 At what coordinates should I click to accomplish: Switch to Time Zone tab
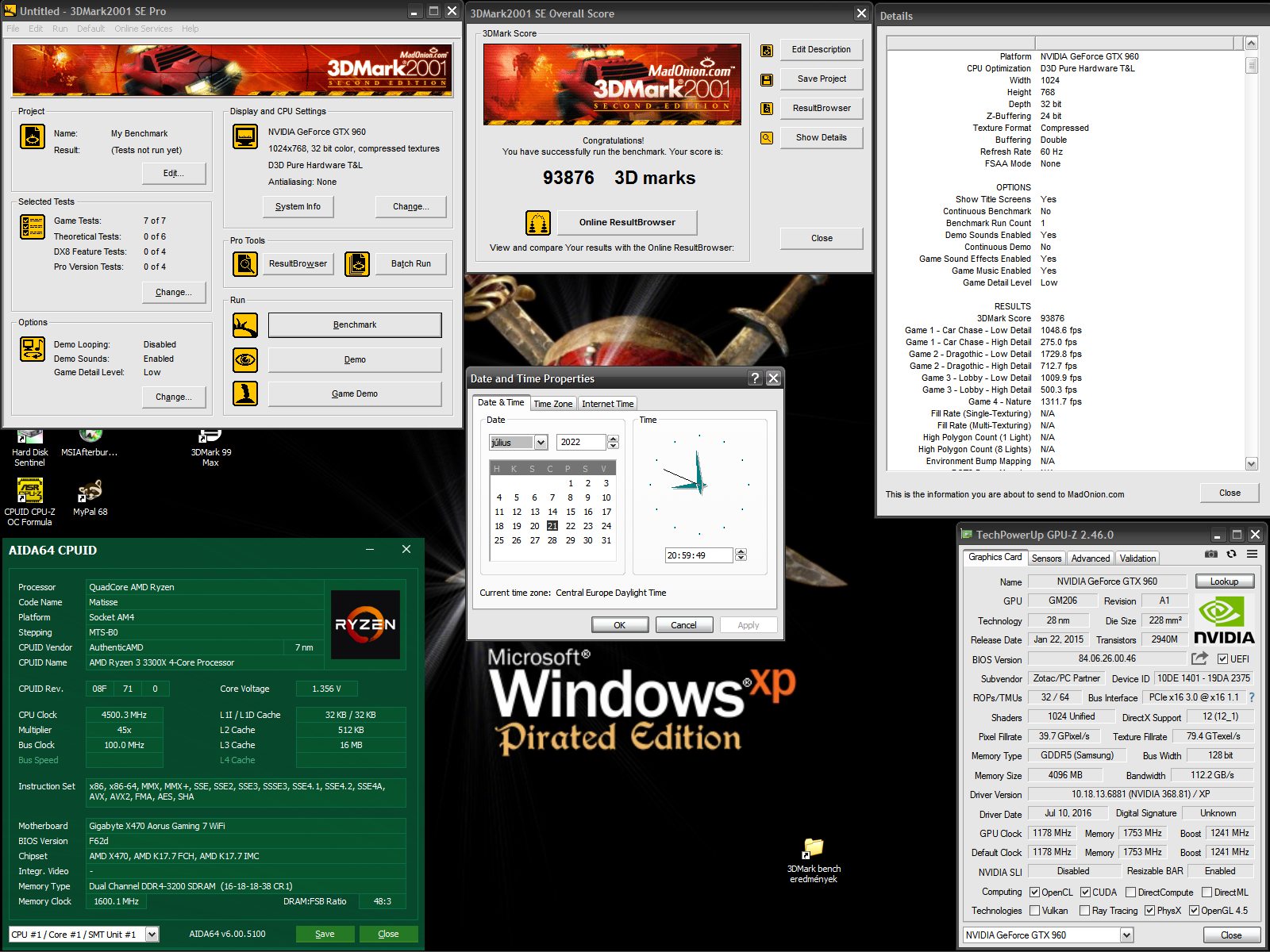point(552,404)
